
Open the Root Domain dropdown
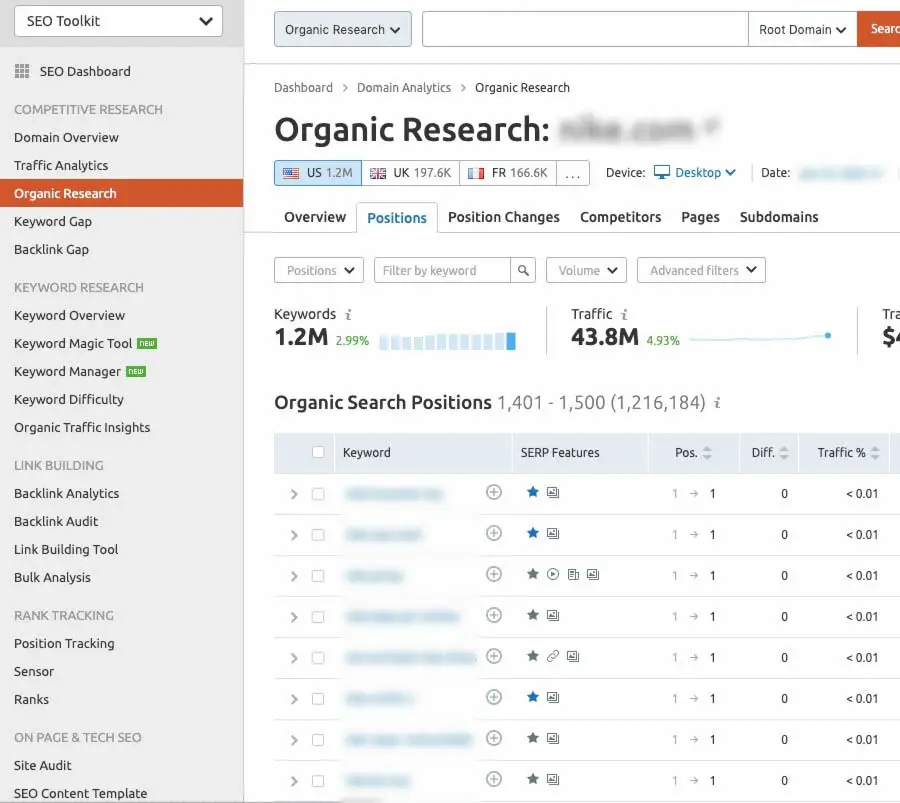802,29
